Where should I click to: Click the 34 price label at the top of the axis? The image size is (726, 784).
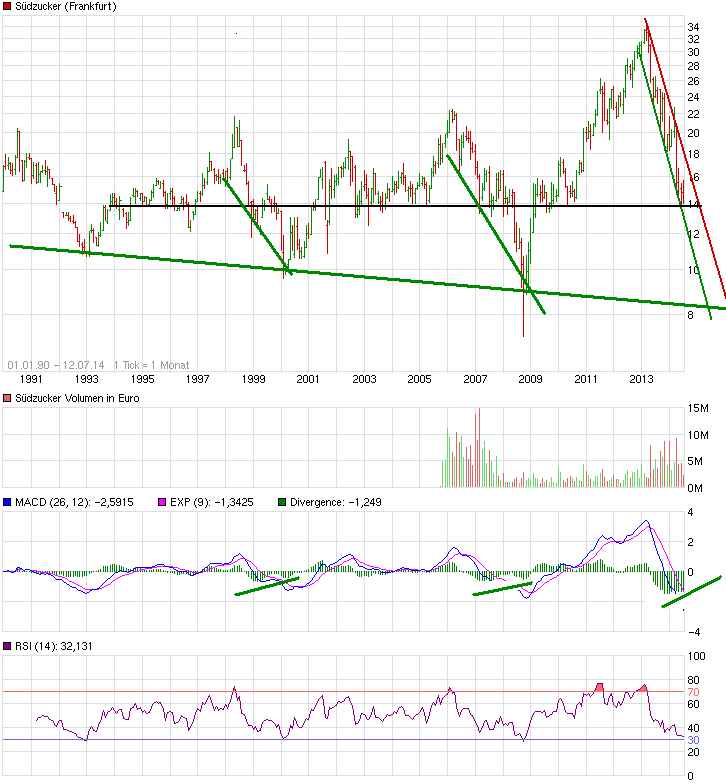pos(693,26)
